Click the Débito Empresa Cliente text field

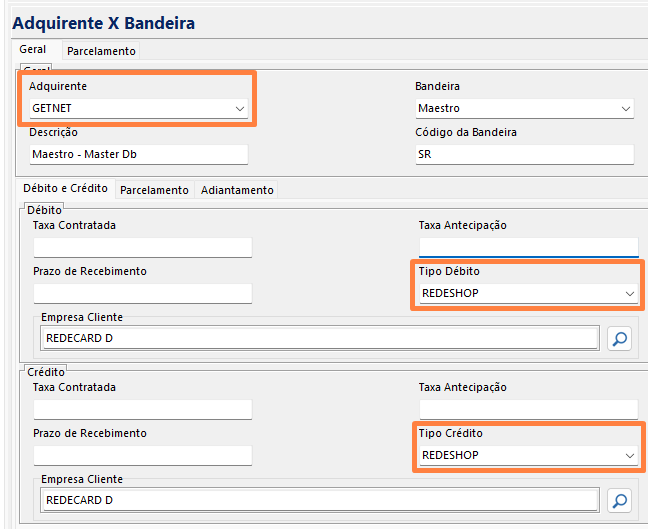(x=320, y=339)
